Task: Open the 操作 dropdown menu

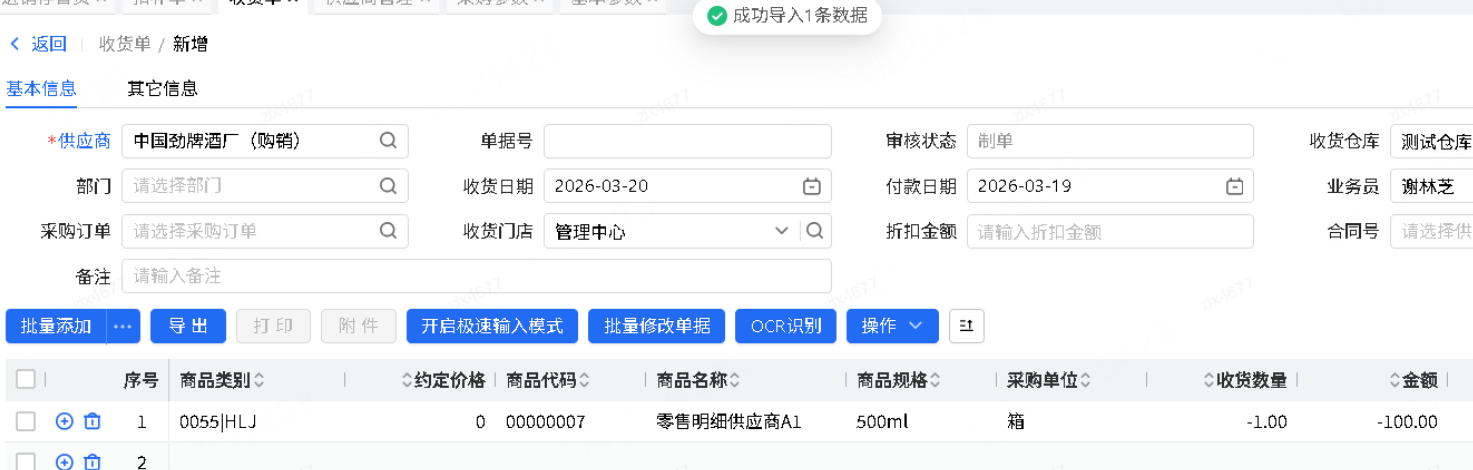Action: 892,326
